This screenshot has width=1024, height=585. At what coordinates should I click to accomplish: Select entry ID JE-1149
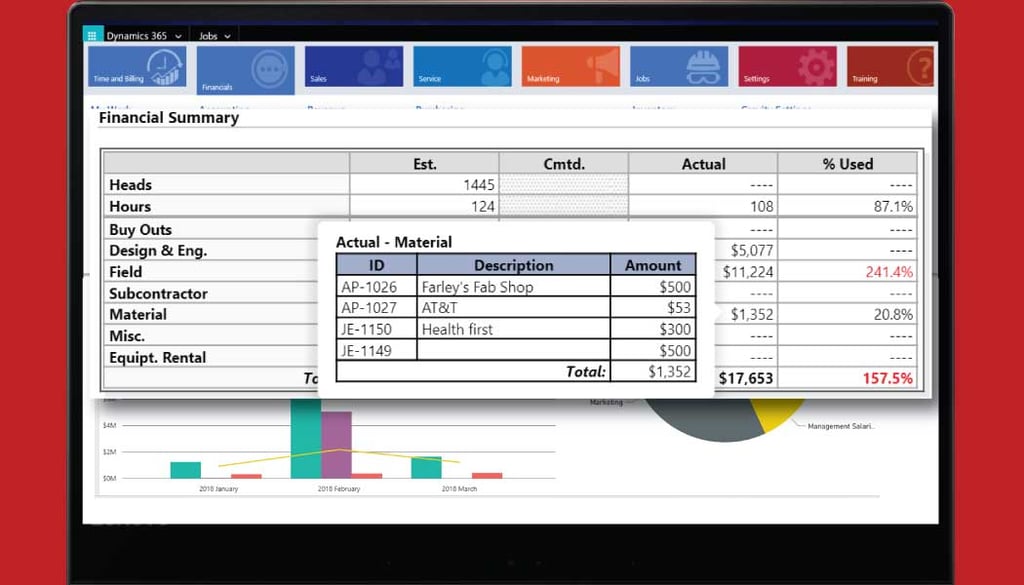coord(366,351)
